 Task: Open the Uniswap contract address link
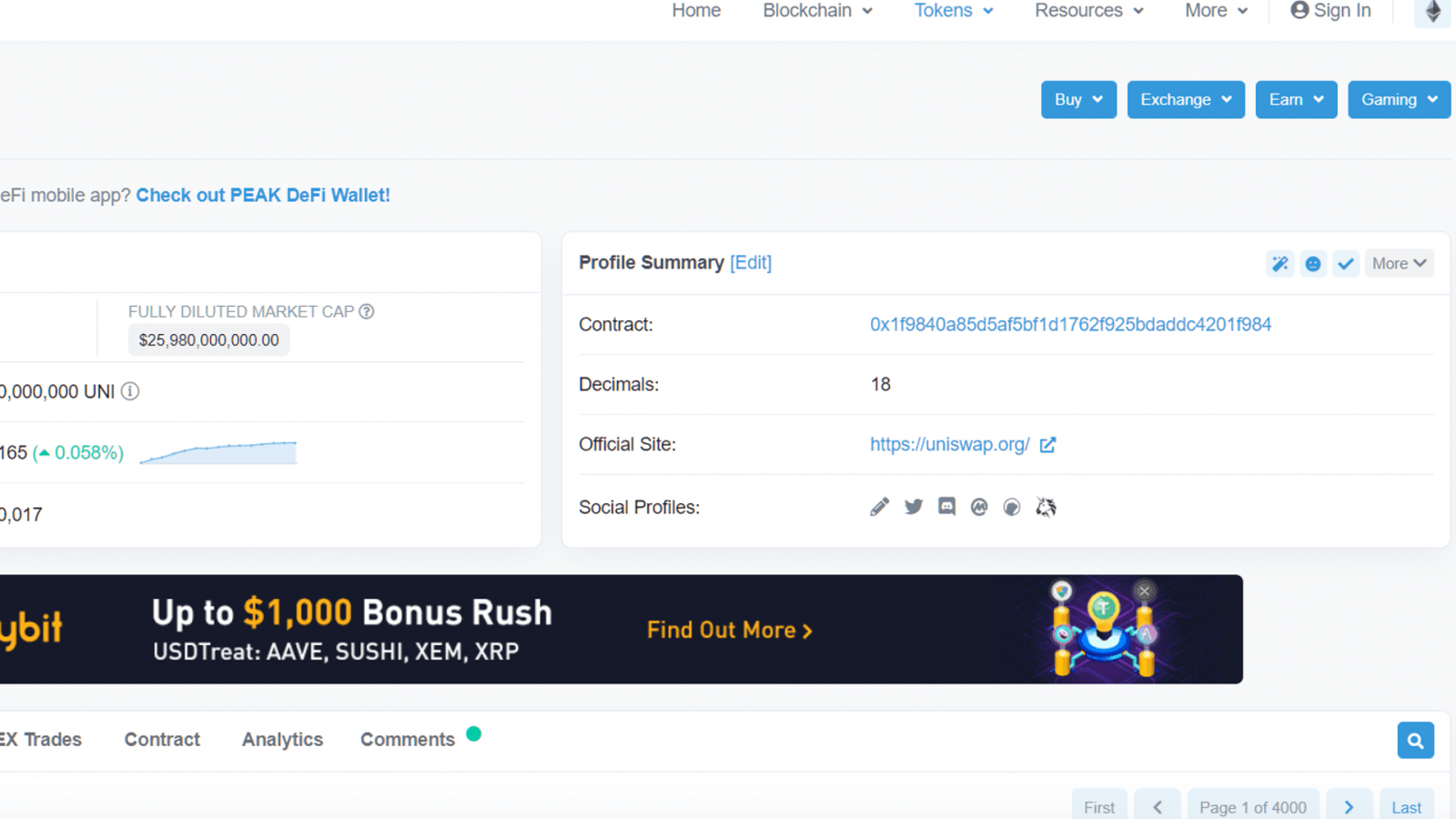[x=1070, y=325]
